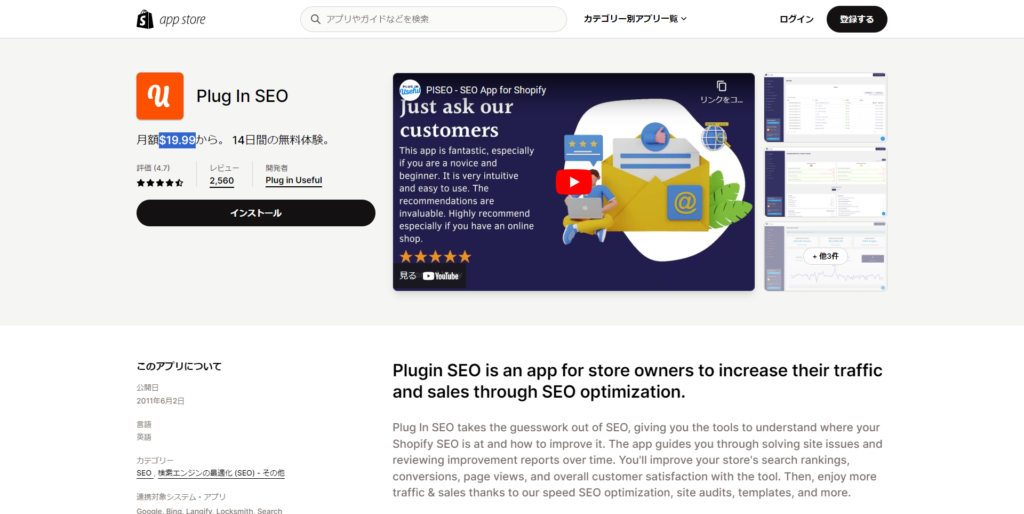
Task: Open first dashboard screenshot thumbnail
Action: [x=825, y=107]
